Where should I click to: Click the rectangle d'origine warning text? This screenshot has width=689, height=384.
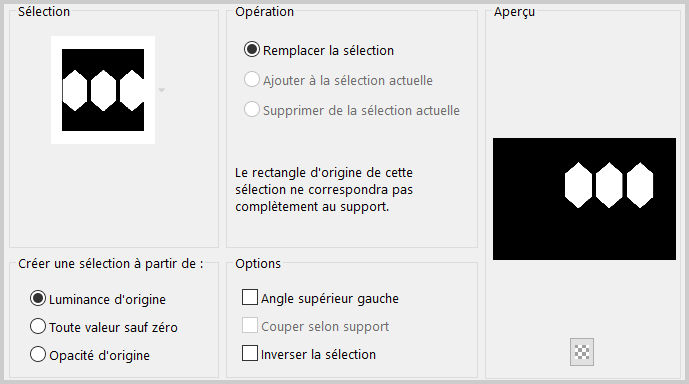point(324,189)
